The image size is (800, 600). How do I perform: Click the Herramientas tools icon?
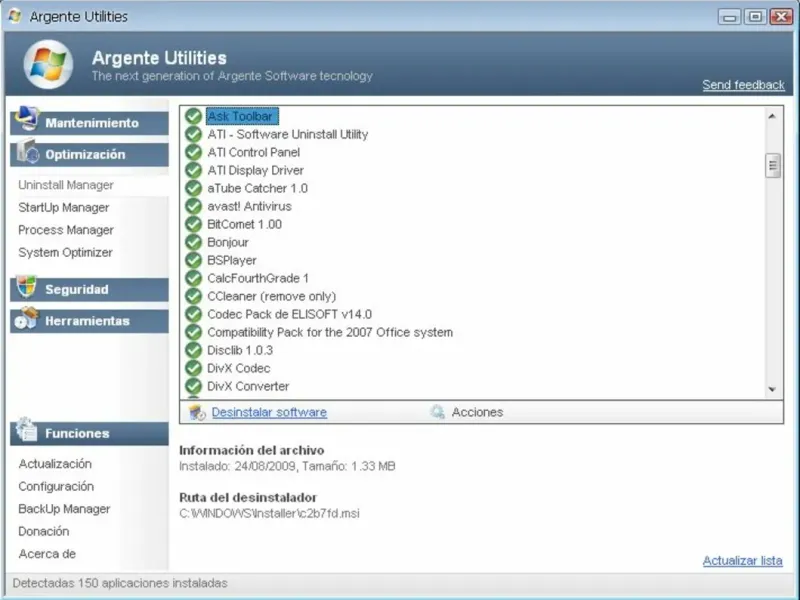point(27,318)
